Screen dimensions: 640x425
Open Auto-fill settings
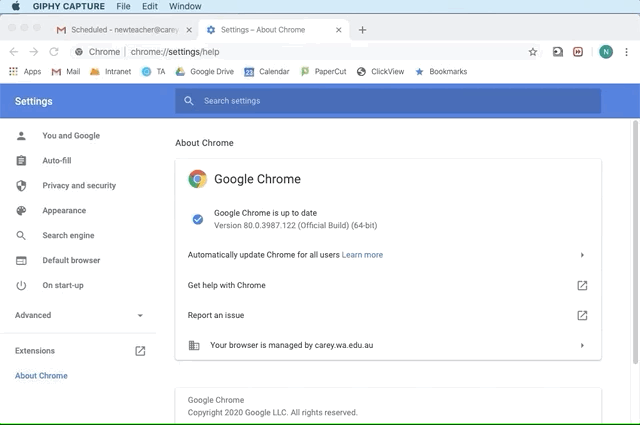point(57,160)
